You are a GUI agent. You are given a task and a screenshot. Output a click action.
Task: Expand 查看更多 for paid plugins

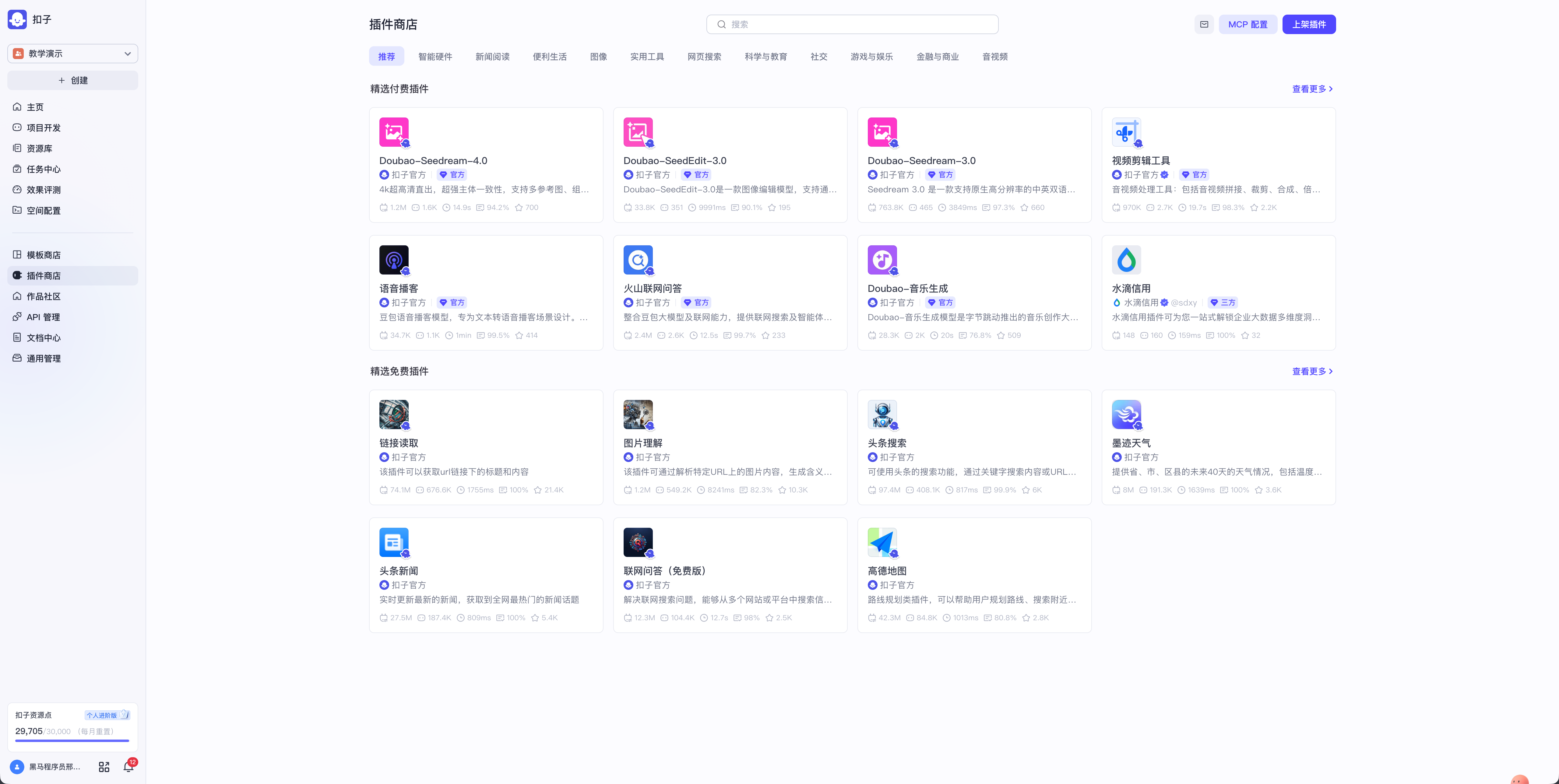[1311, 89]
